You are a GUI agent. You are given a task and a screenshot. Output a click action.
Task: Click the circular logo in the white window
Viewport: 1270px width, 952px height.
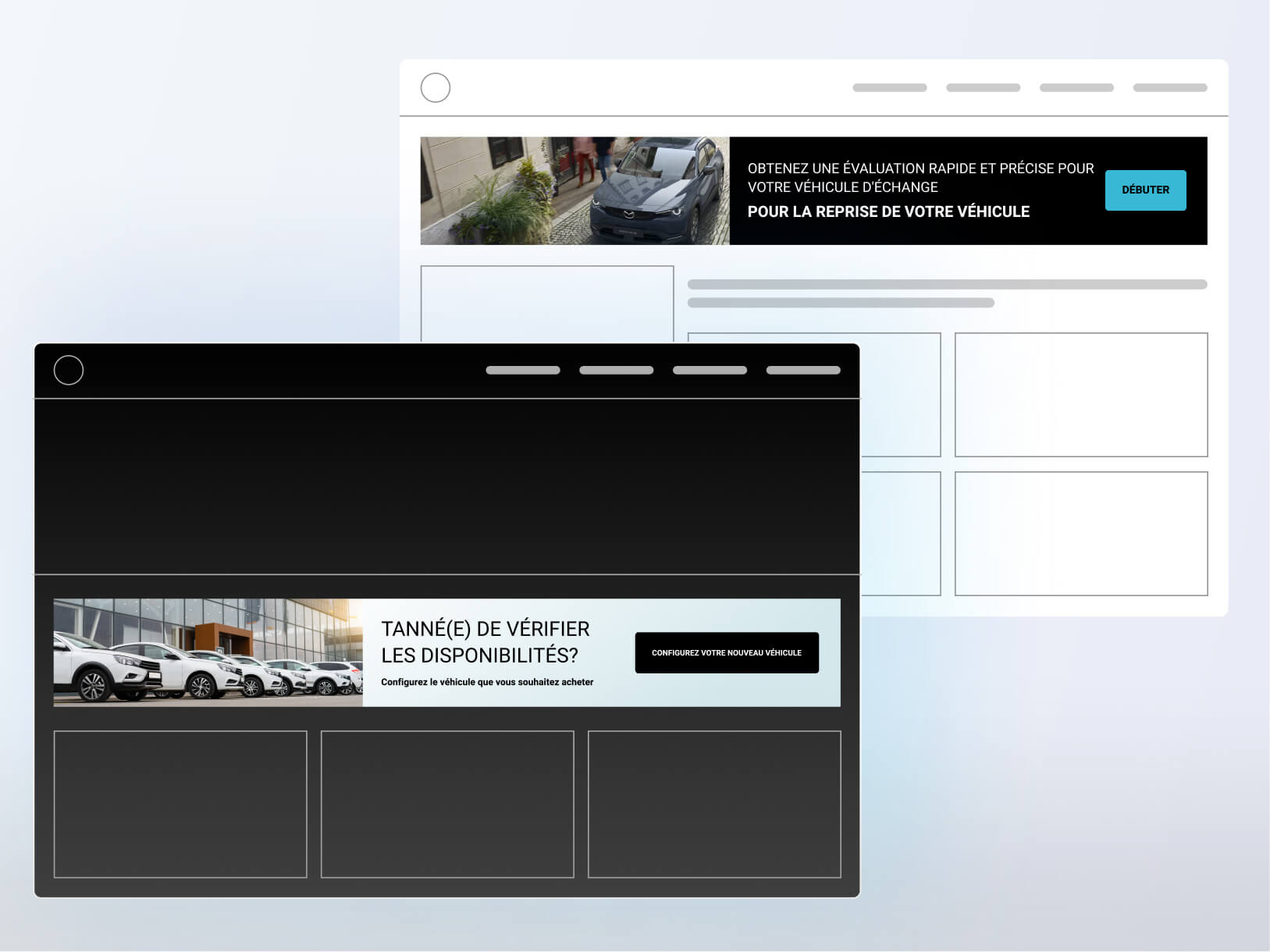(436, 88)
